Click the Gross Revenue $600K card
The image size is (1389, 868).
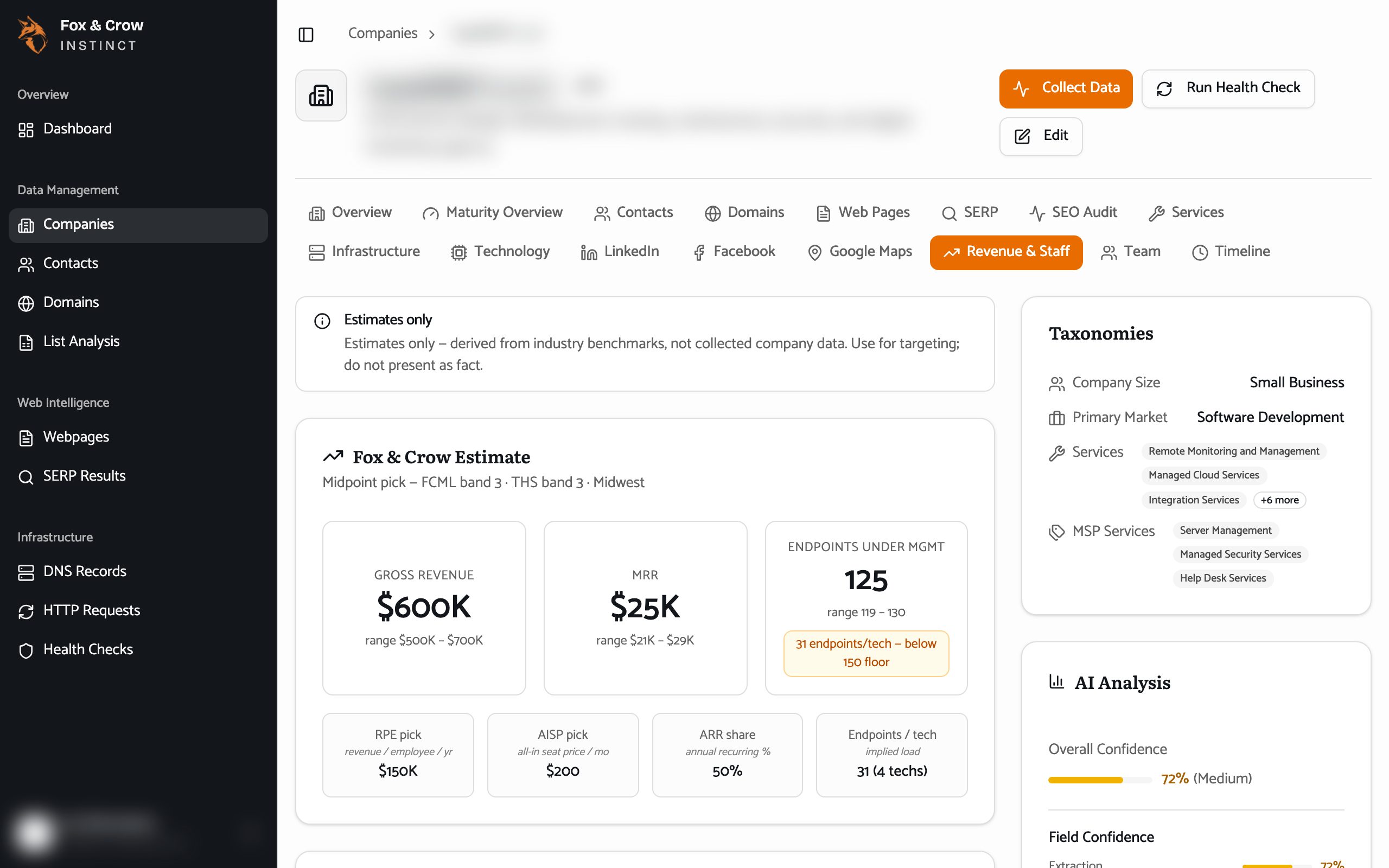pos(424,608)
